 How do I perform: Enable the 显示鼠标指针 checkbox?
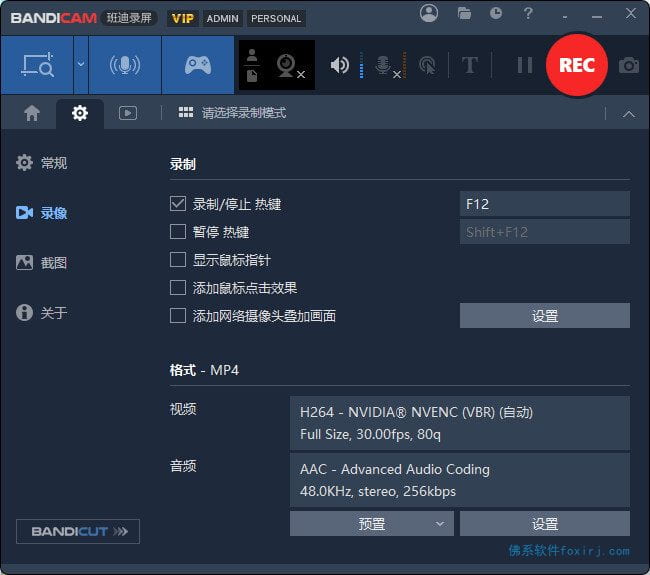(x=178, y=260)
